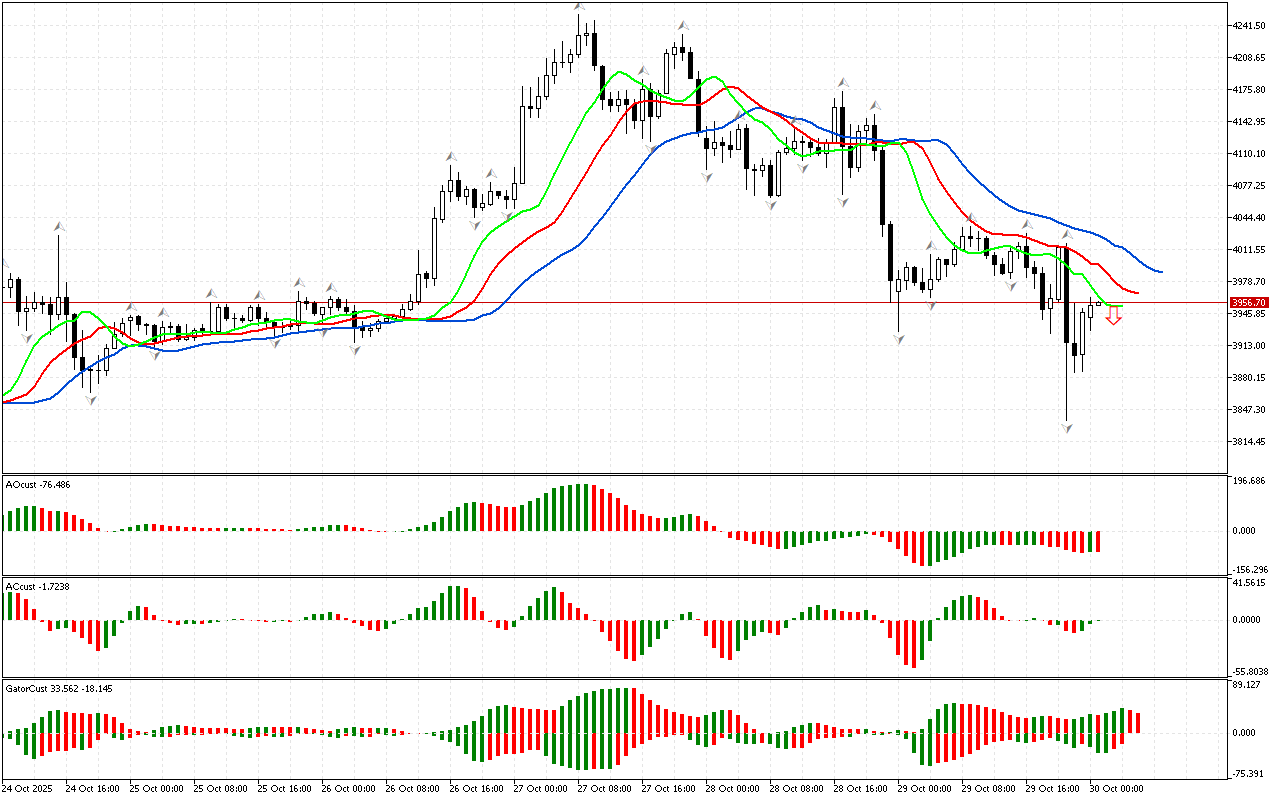Click the -55.8038 value on the AC scale

click(1252, 672)
